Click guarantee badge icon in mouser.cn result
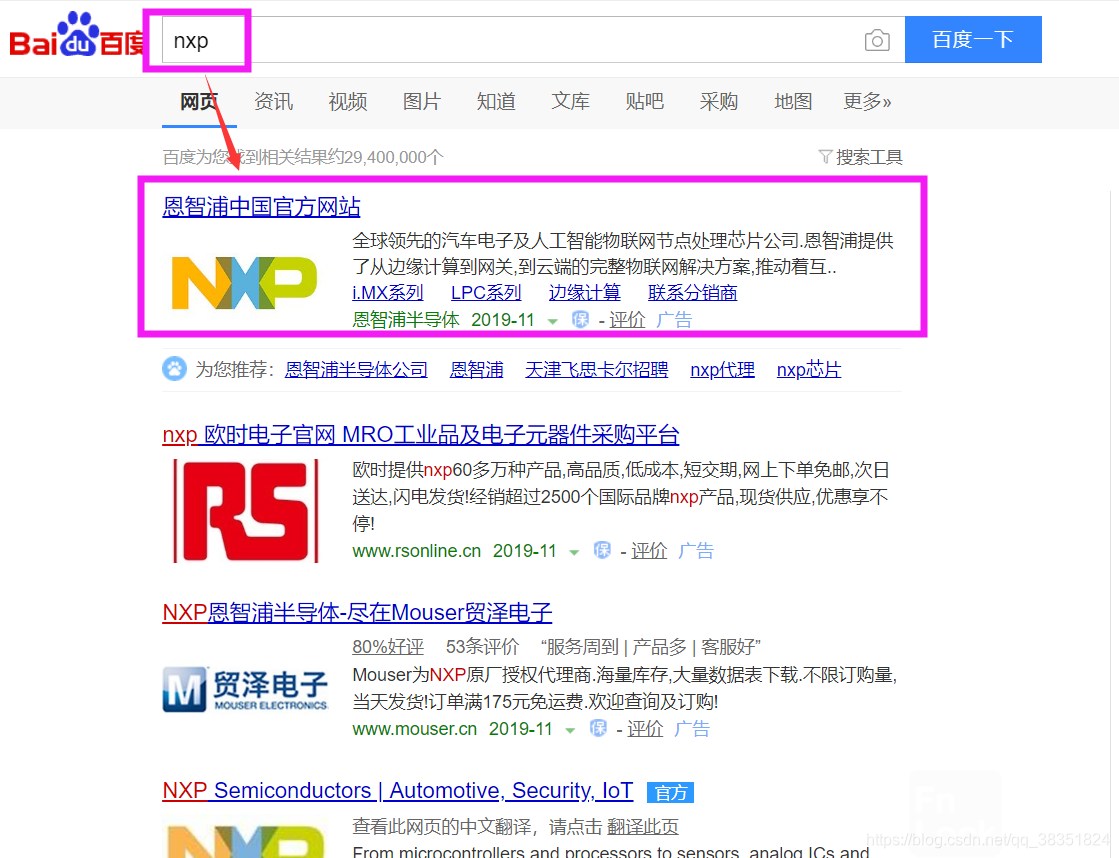The image size is (1119, 858). [x=598, y=728]
